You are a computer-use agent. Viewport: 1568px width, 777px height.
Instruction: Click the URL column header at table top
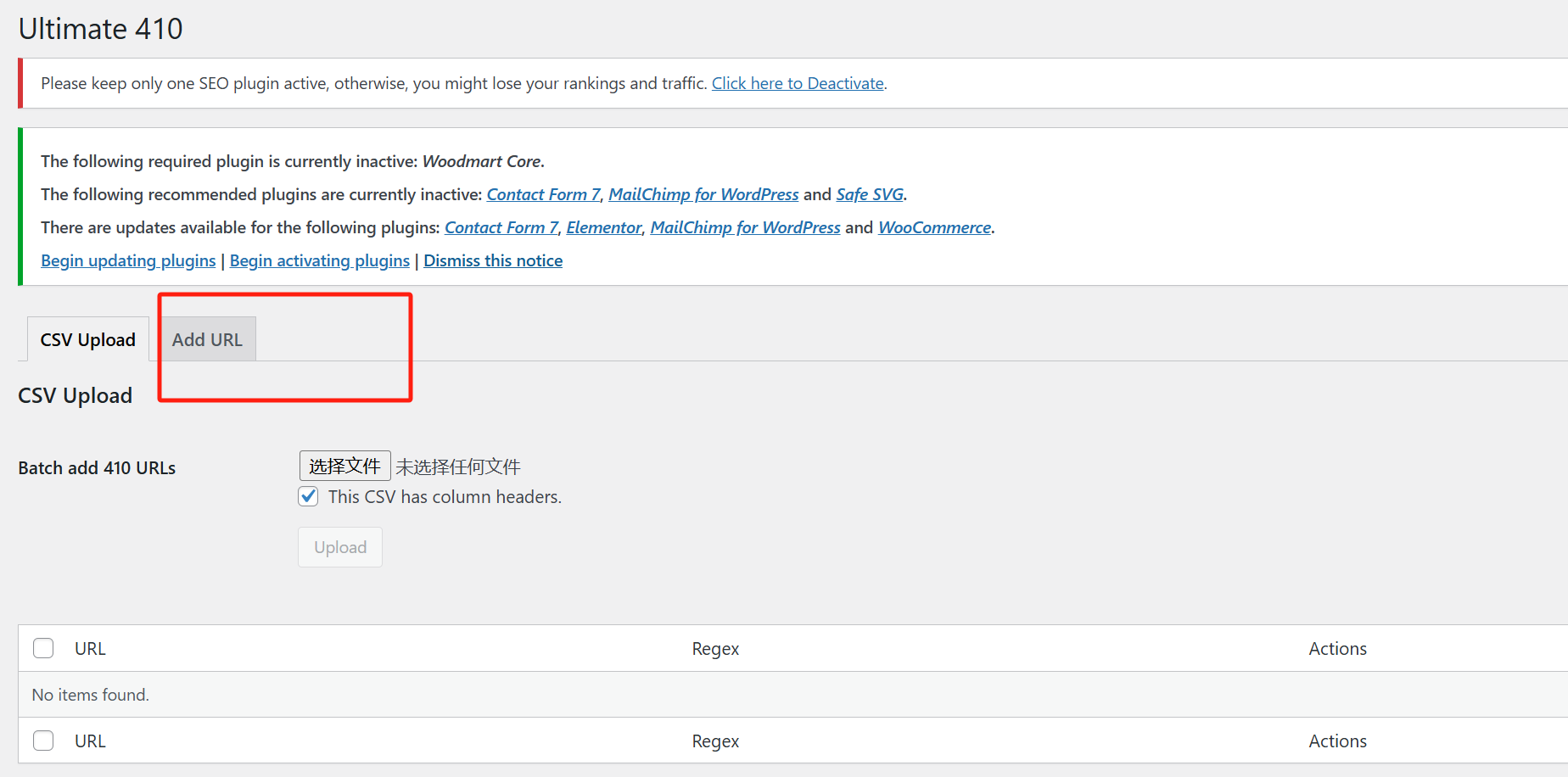tap(90, 648)
